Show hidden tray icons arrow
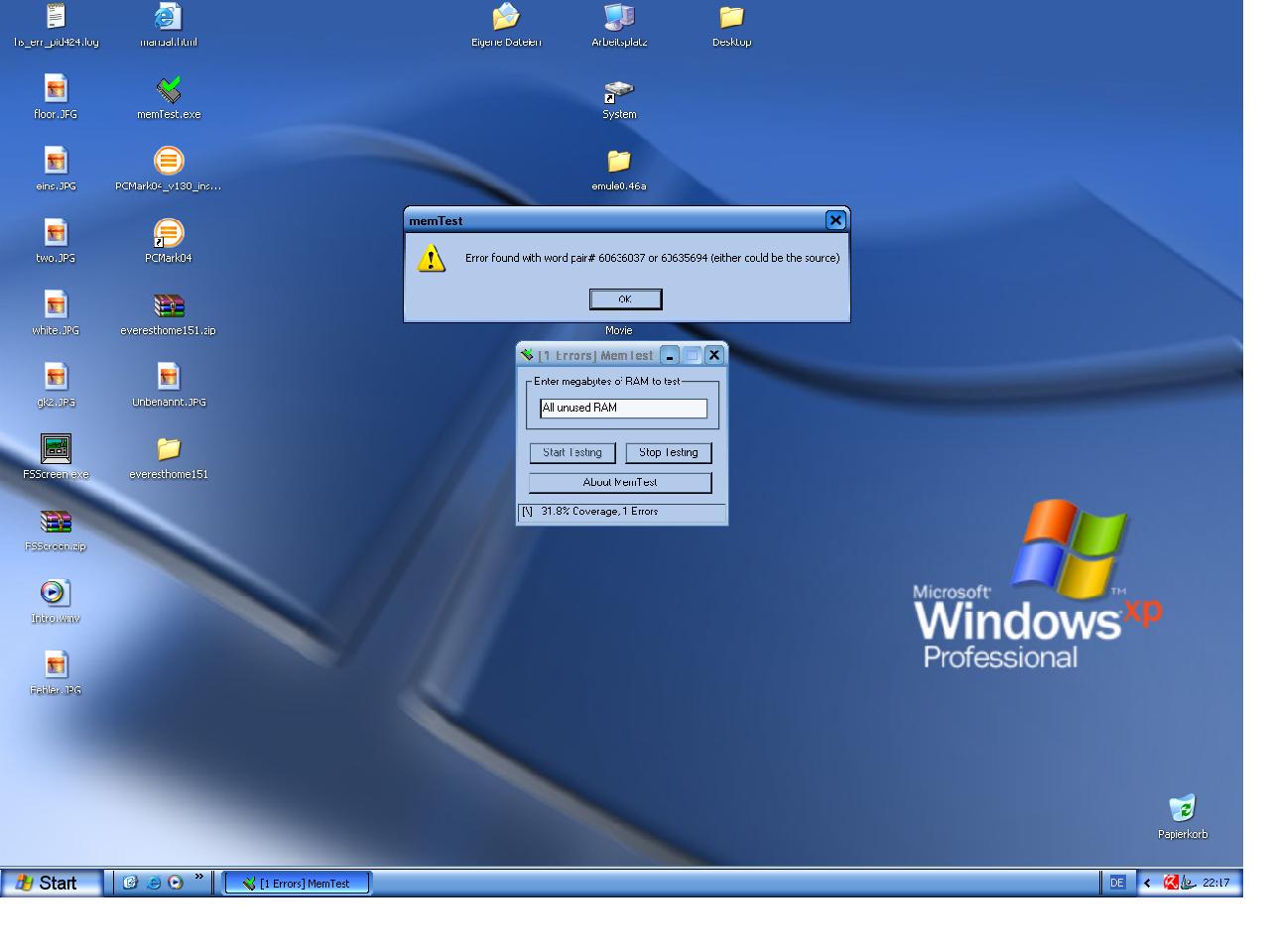Image resolution: width=1270 pixels, height=952 pixels. click(1147, 883)
